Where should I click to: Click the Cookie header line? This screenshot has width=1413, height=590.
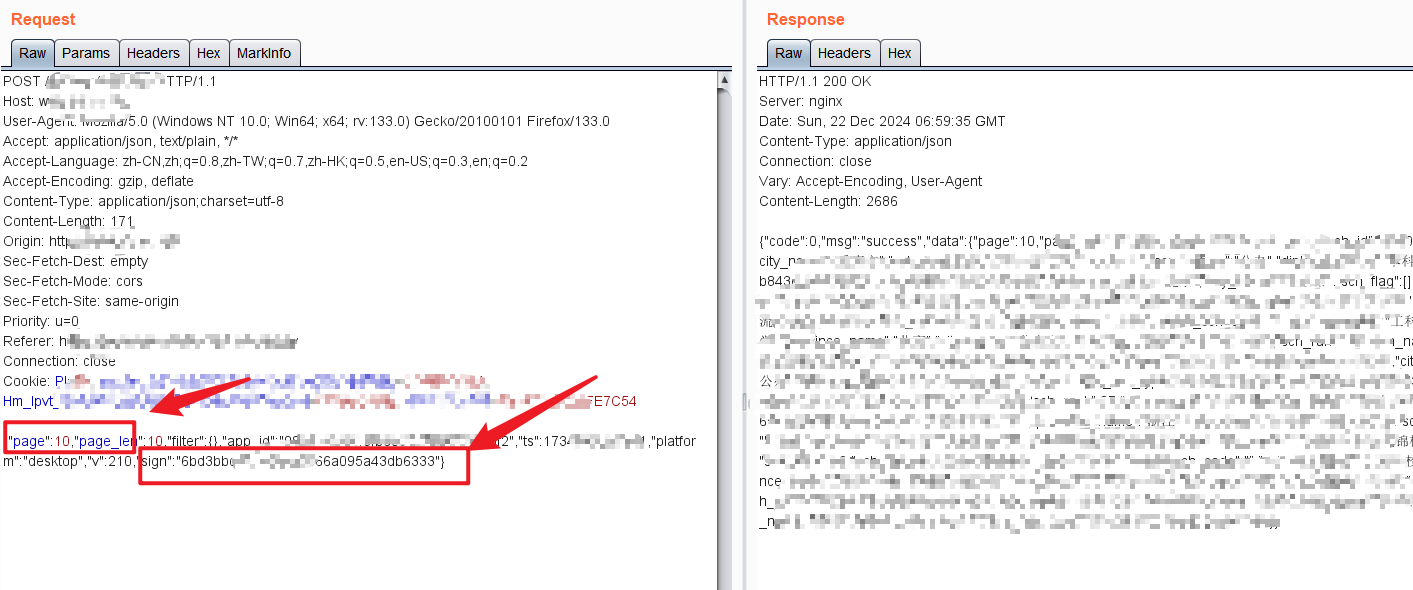point(245,381)
